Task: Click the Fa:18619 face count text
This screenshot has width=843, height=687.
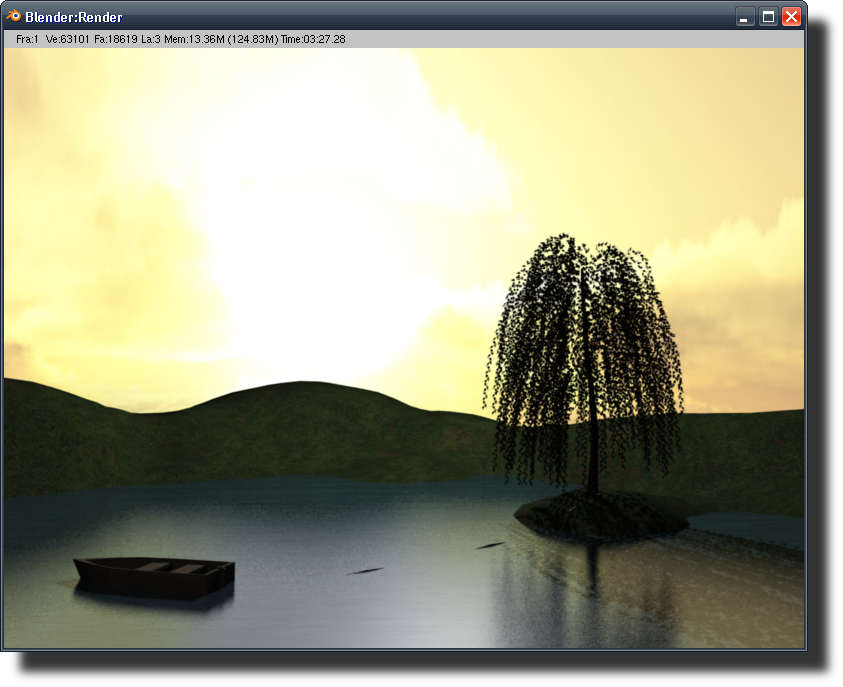Action: click(x=116, y=39)
